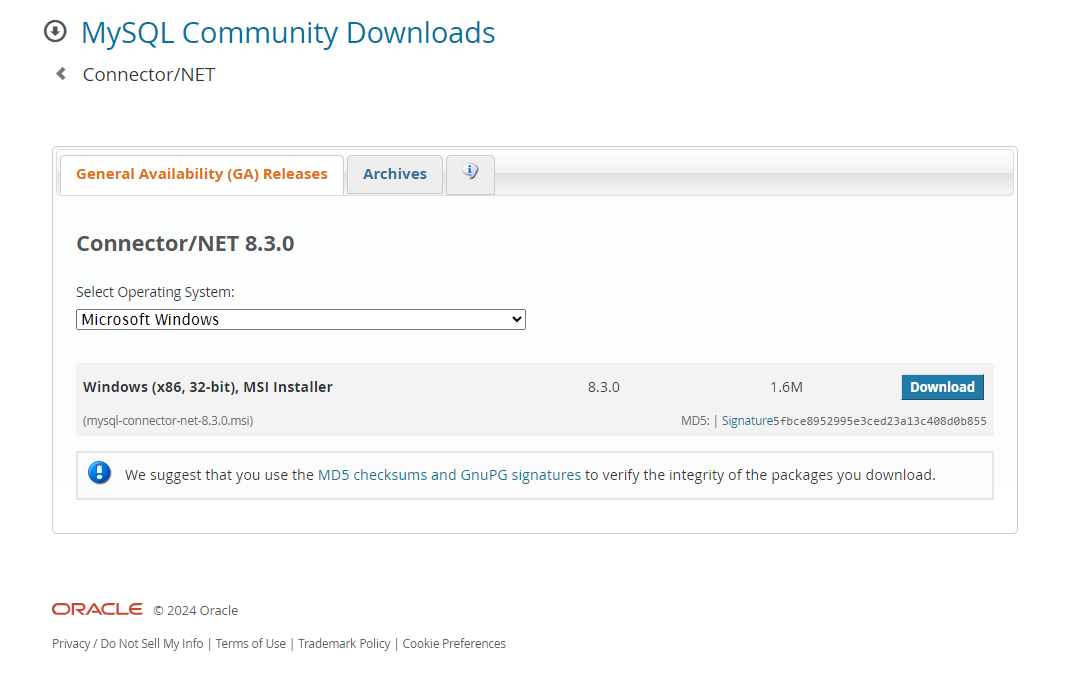1089x697 pixels.
Task: Click the 8.3.0 version cell
Action: (604, 387)
